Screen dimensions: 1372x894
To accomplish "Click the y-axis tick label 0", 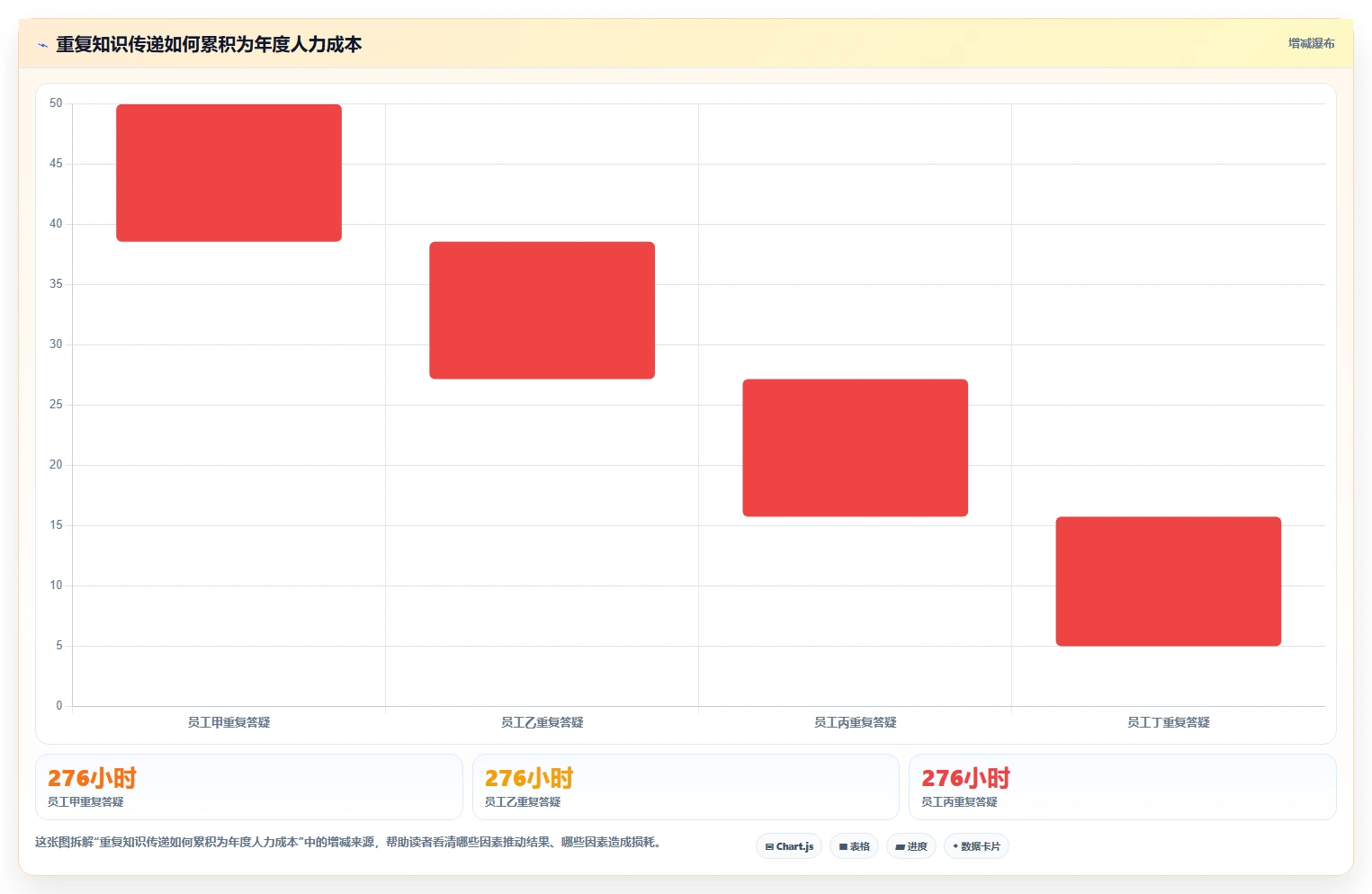I will [59, 706].
